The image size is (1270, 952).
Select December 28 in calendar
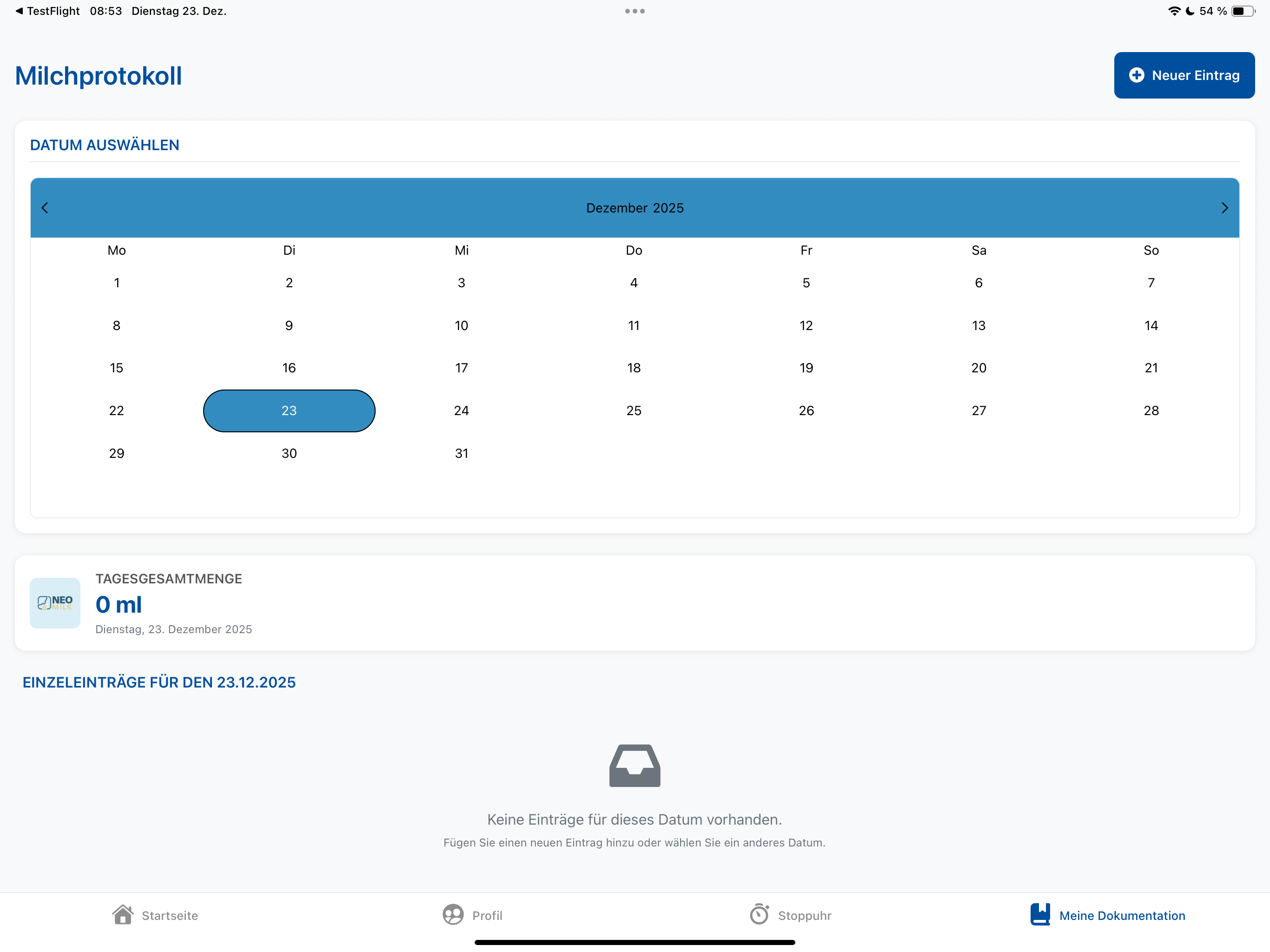click(x=1151, y=410)
